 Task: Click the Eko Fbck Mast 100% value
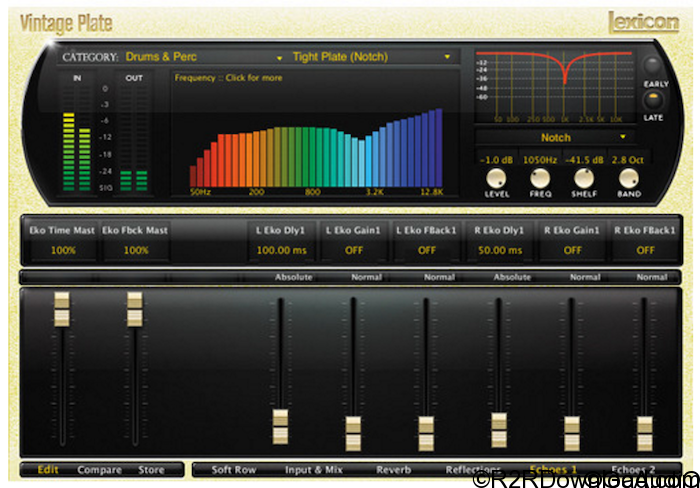(x=136, y=250)
